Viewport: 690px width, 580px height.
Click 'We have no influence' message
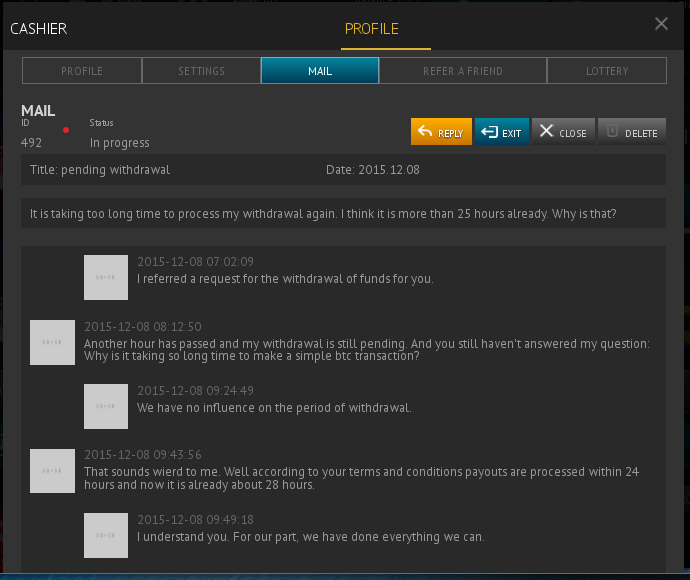pyautogui.click(x=274, y=408)
